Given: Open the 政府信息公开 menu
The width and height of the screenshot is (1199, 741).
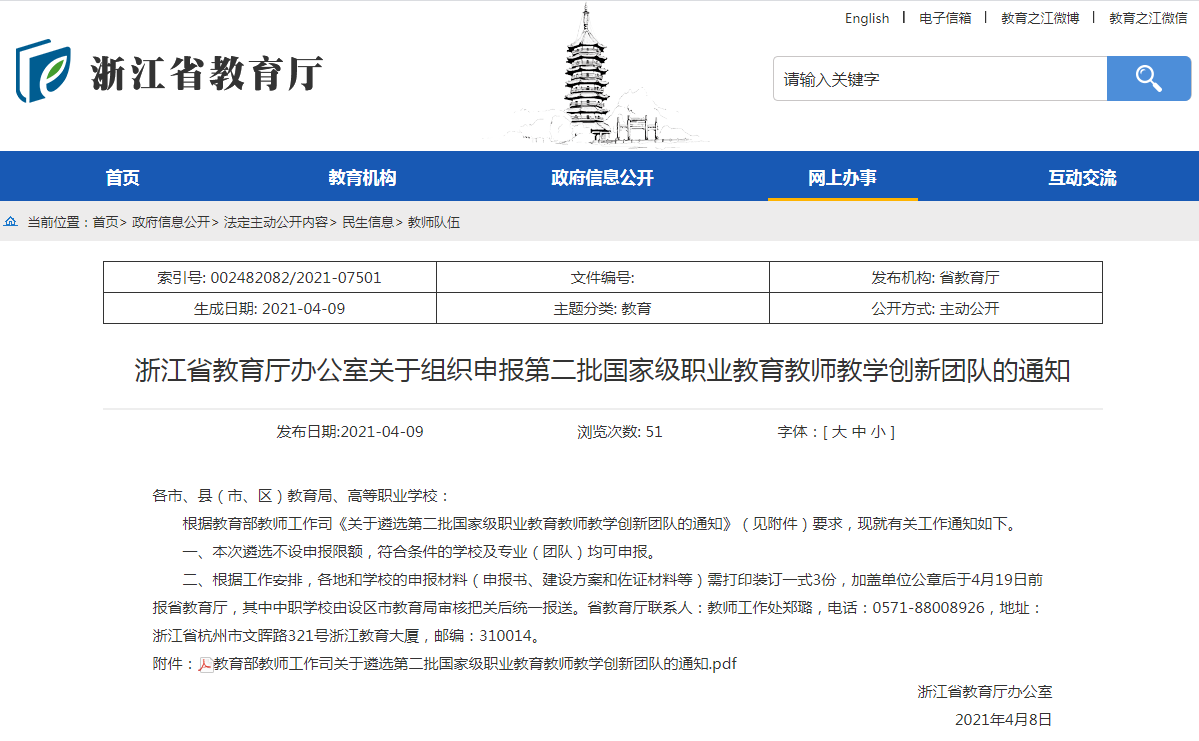Looking at the screenshot, I should tap(601, 176).
